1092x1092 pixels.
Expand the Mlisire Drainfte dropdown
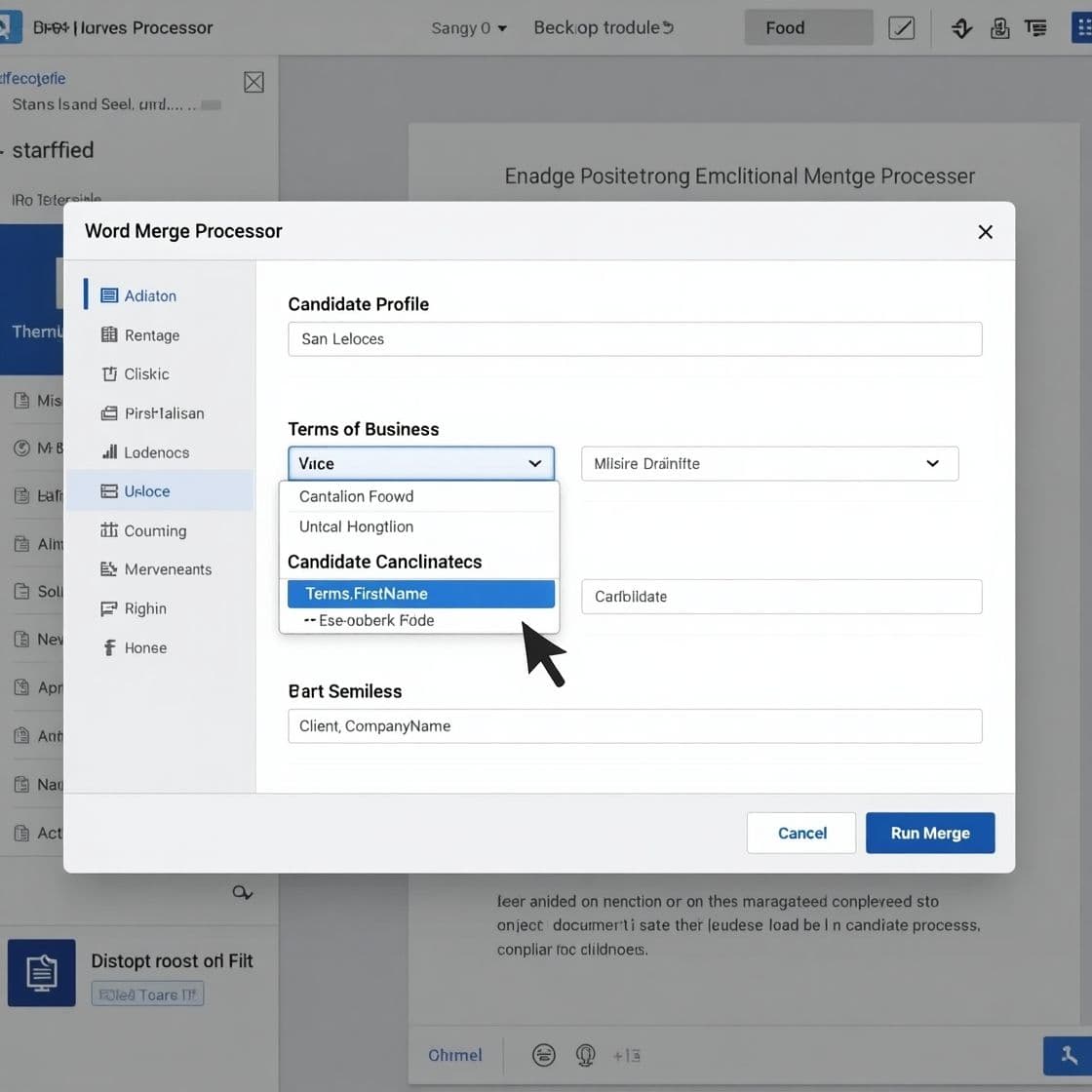tap(769, 463)
